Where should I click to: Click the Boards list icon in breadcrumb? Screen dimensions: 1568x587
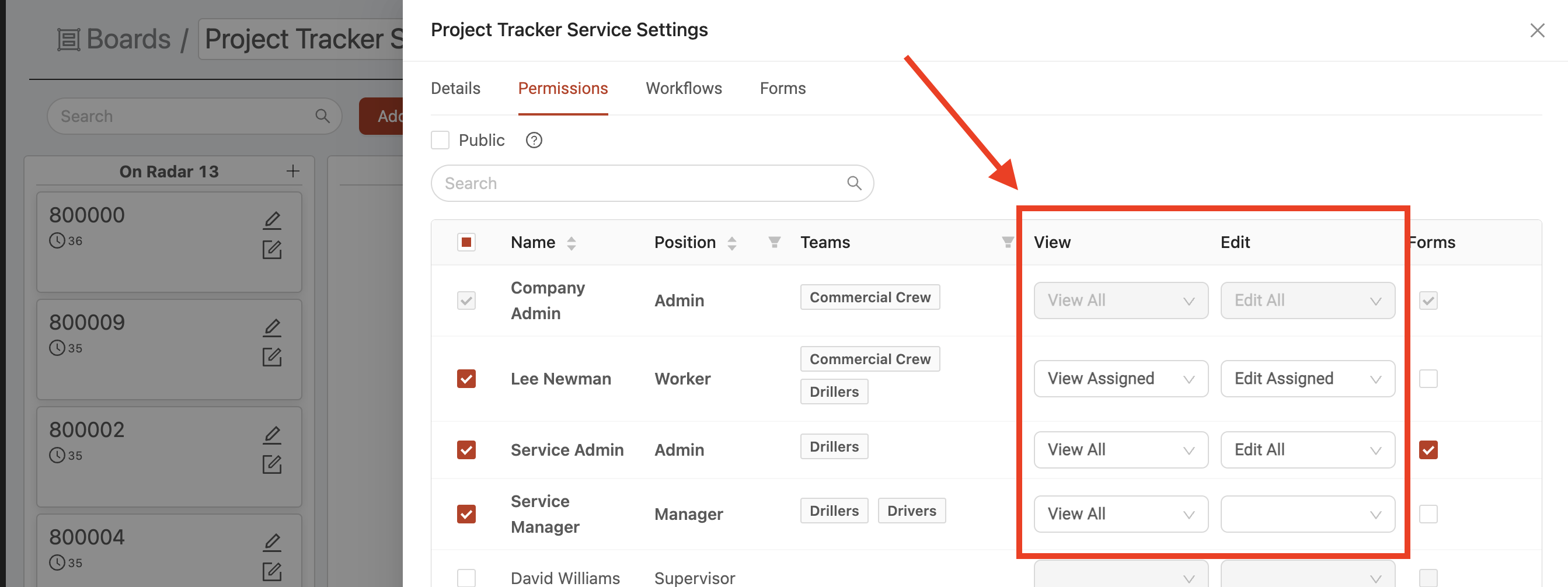tap(68, 40)
